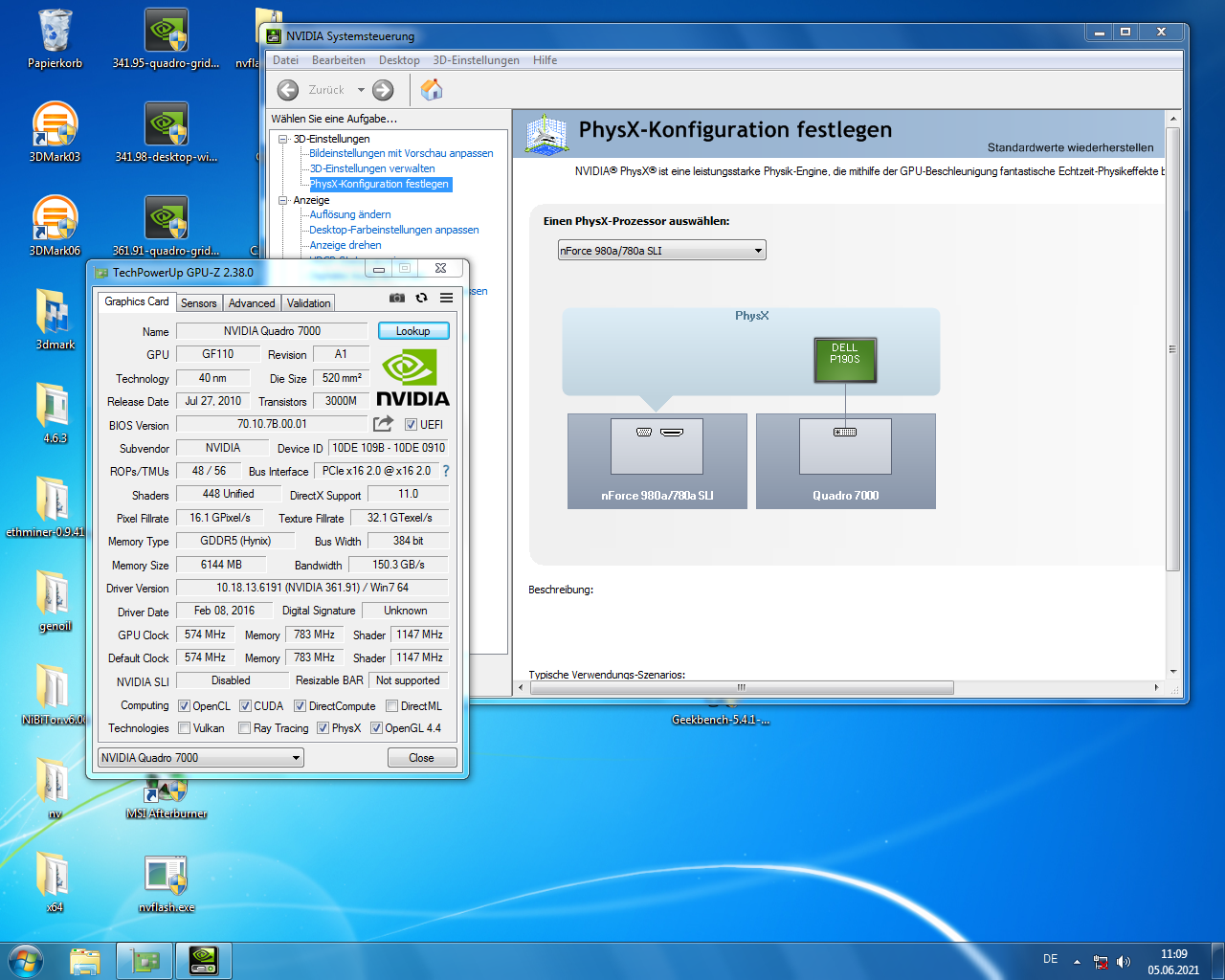Switch to the Sensors tab
Viewport: 1225px width, 980px height.
click(x=199, y=303)
